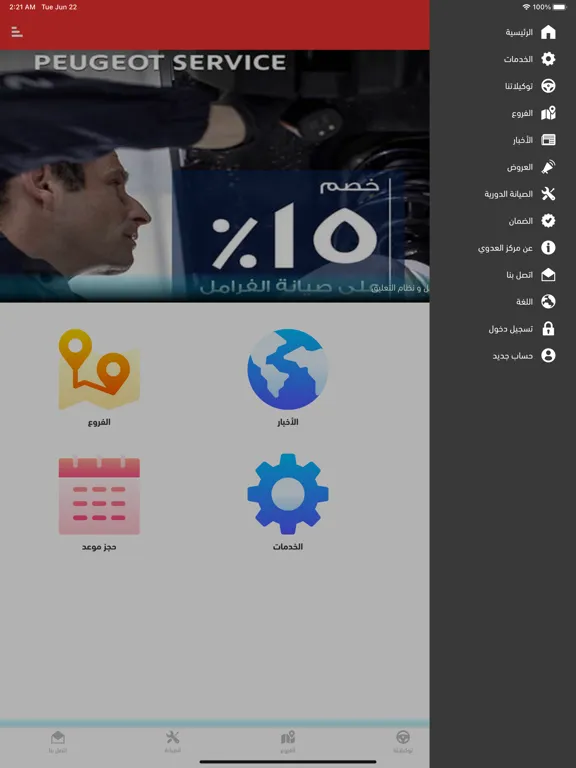576x768 pixels.
Task: Switch to توكيلاتنا steering wheel tab in bottom bar
Action: [x=403, y=742]
